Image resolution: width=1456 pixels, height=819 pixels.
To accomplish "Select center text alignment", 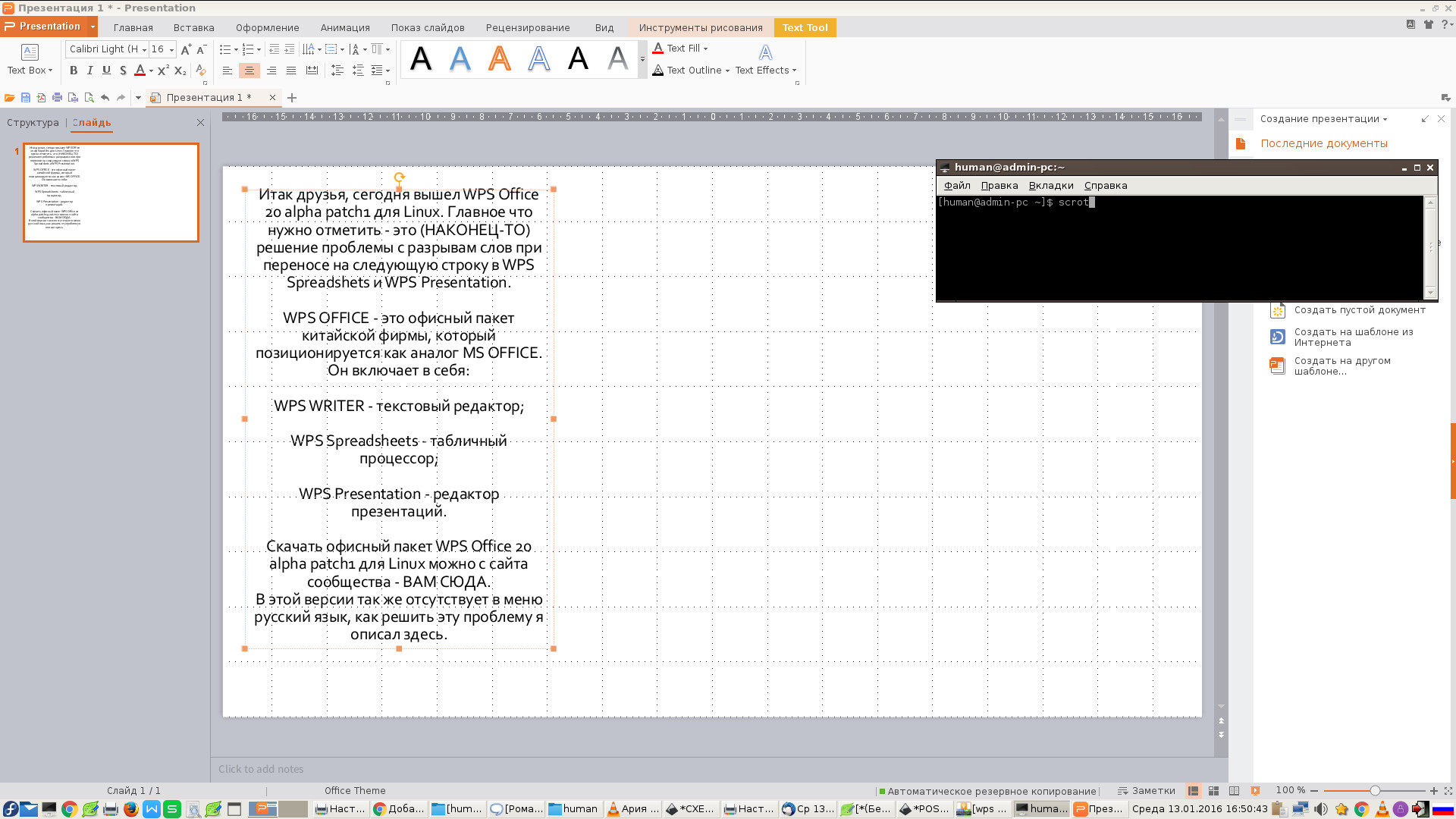I will pyautogui.click(x=249, y=71).
